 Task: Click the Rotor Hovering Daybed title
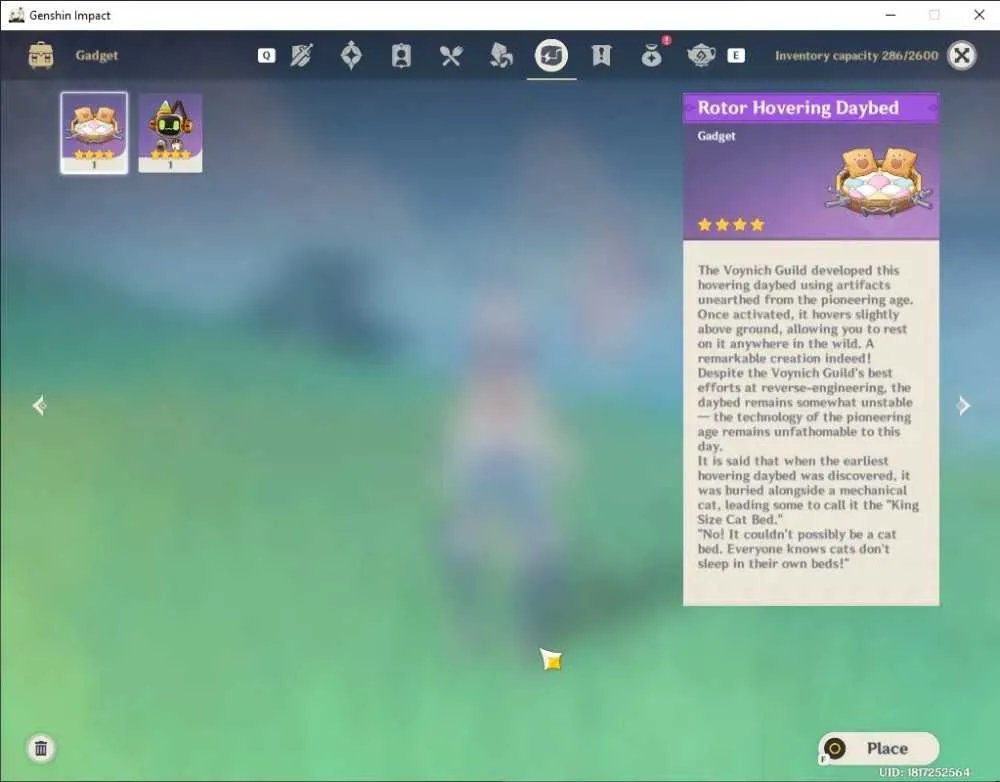click(x=798, y=108)
